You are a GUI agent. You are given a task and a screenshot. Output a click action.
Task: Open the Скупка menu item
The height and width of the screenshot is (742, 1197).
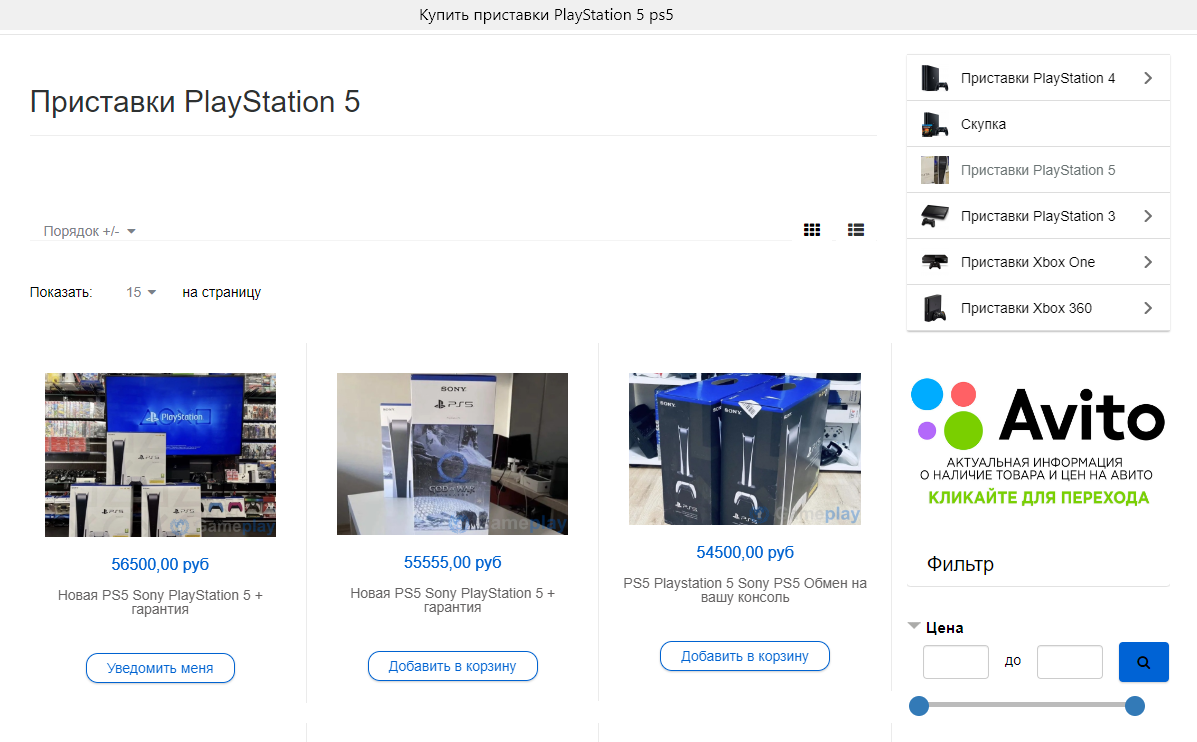[x=1038, y=124]
